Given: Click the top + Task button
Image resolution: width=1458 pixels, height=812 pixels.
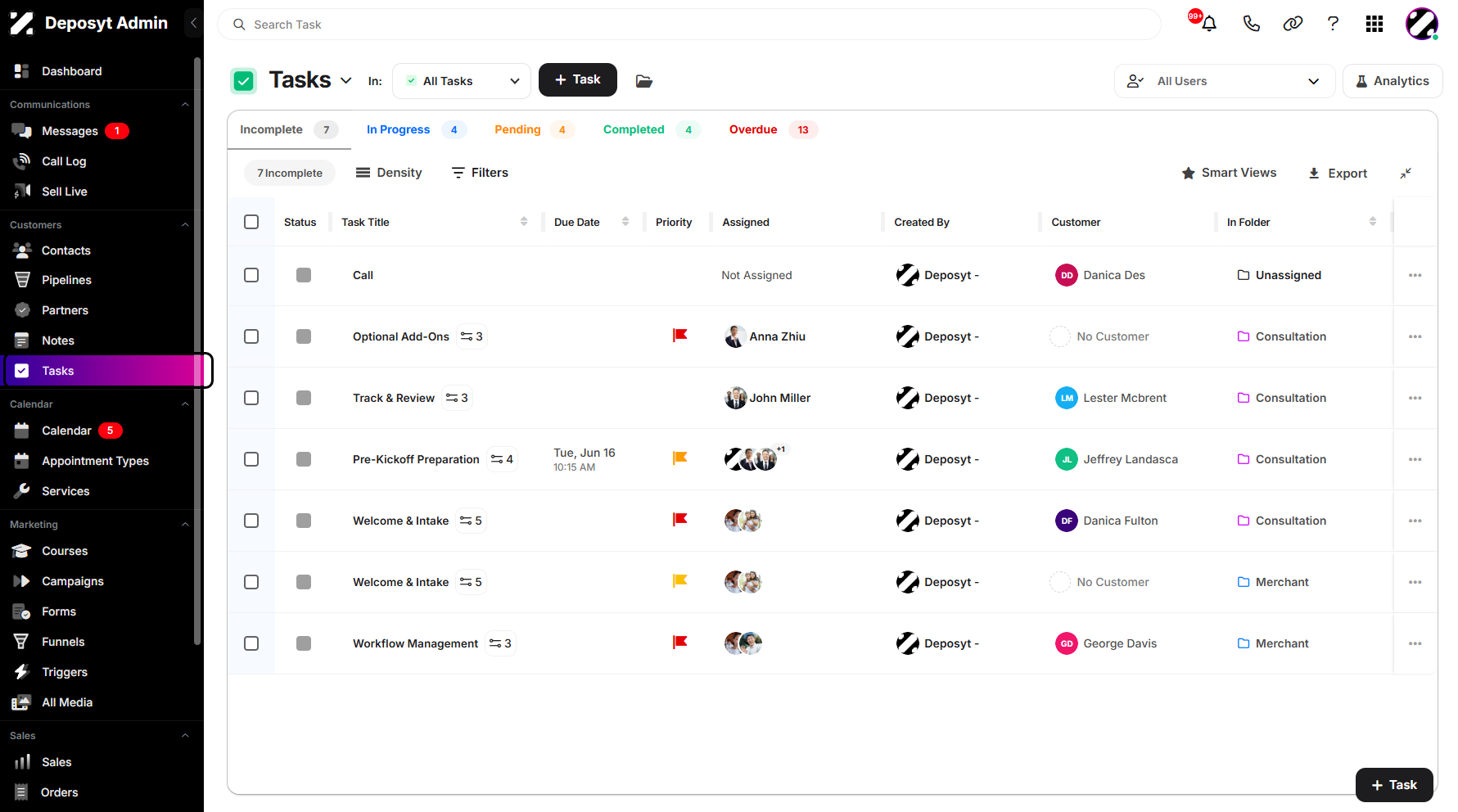Looking at the screenshot, I should (578, 79).
